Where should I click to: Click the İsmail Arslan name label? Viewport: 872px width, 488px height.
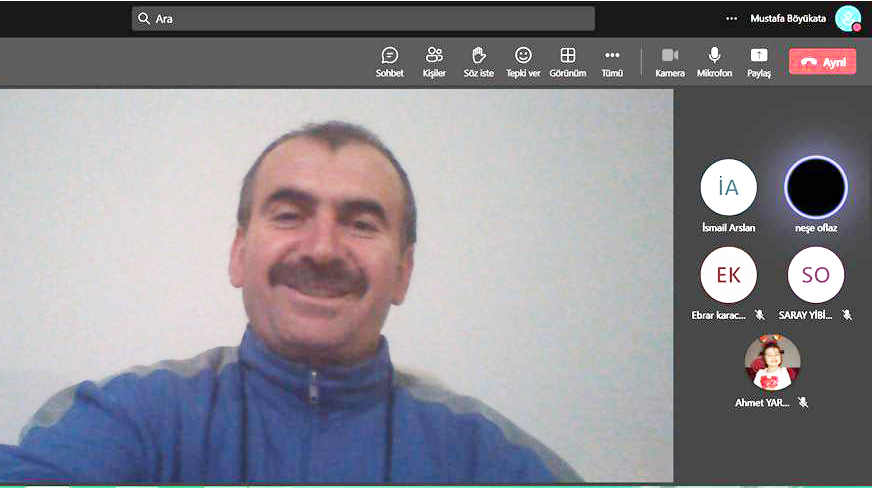[728, 227]
